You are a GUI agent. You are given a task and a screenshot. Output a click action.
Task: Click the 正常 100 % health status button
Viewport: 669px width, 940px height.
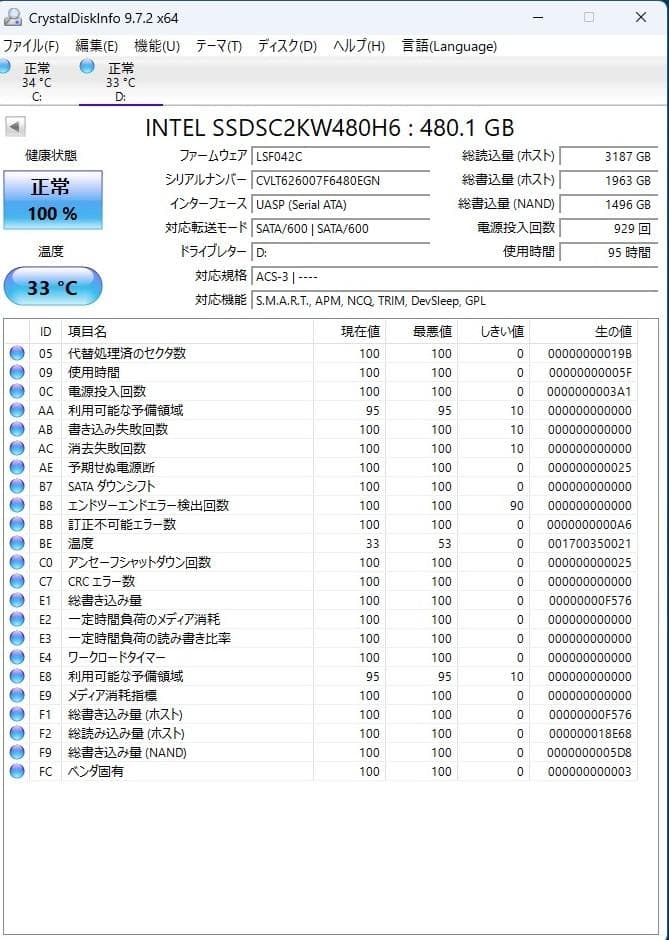click(53, 200)
